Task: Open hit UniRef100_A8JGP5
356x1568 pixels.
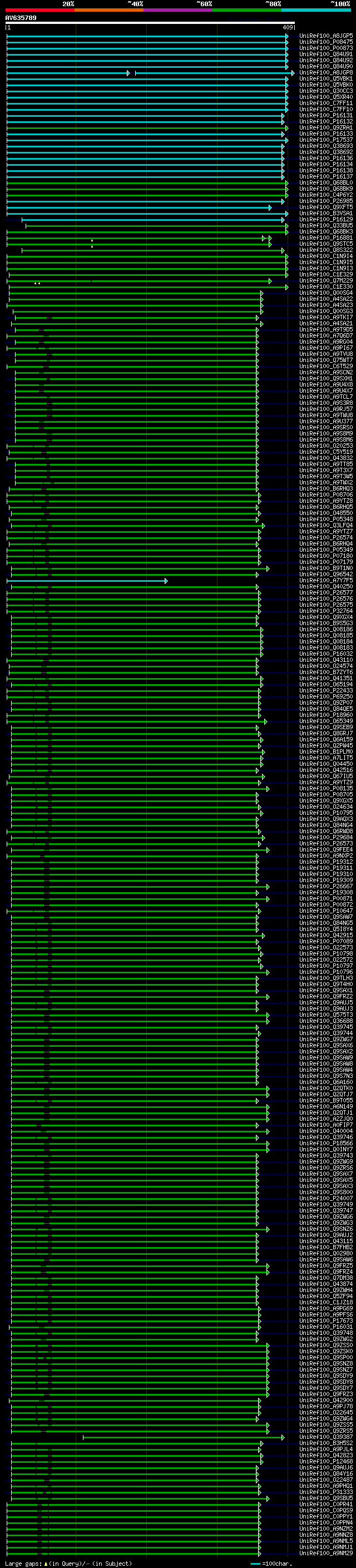Action: 326,36
